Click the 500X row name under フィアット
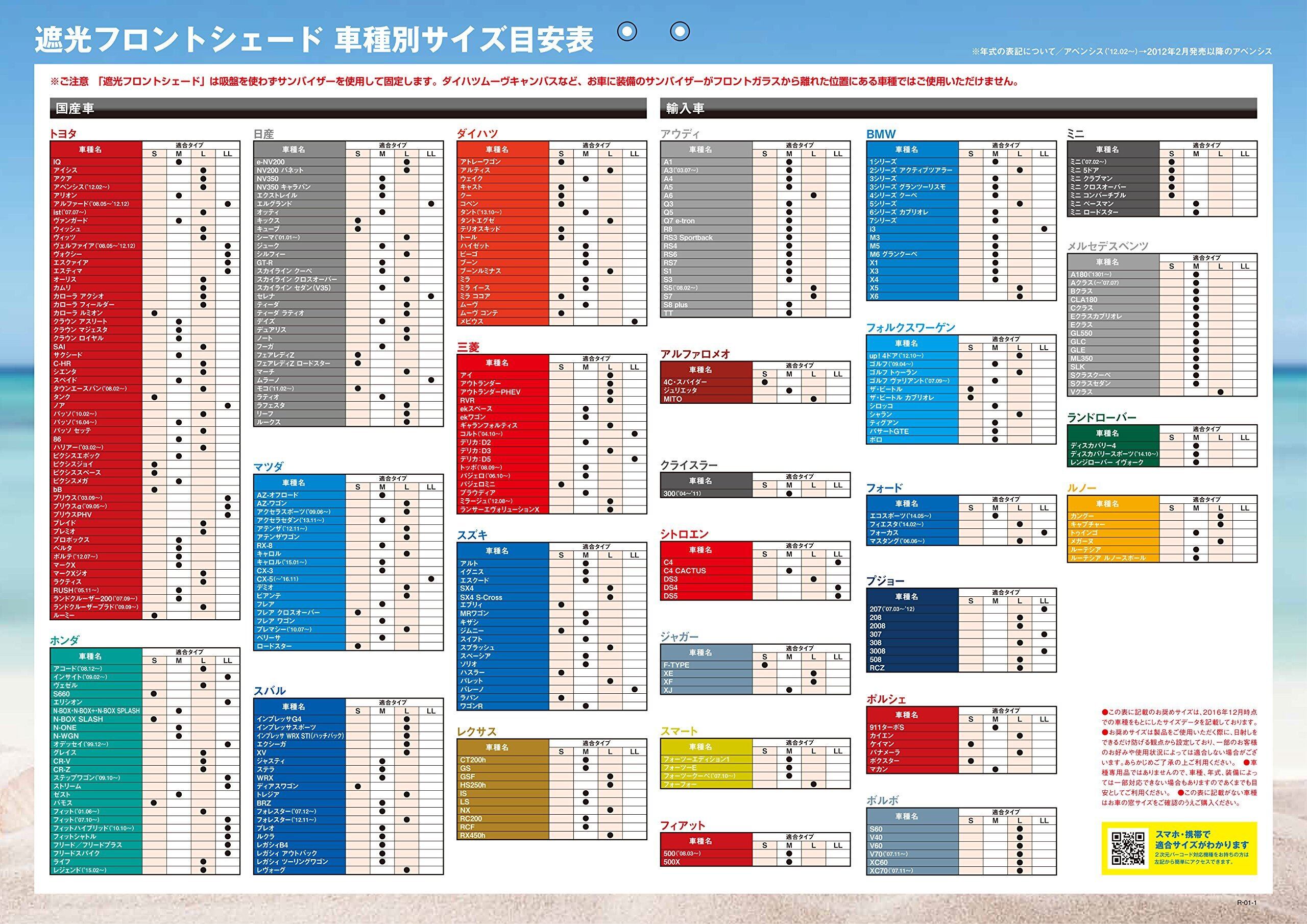 point(672,862)
